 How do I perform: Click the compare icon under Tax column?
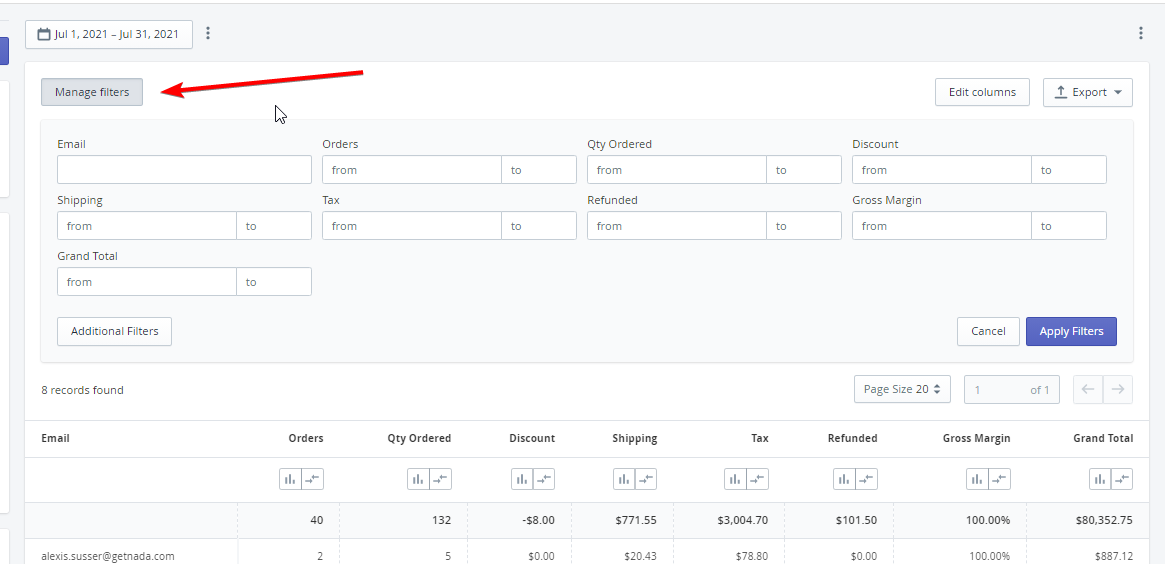pyautogui.click(x=758, y=479)
